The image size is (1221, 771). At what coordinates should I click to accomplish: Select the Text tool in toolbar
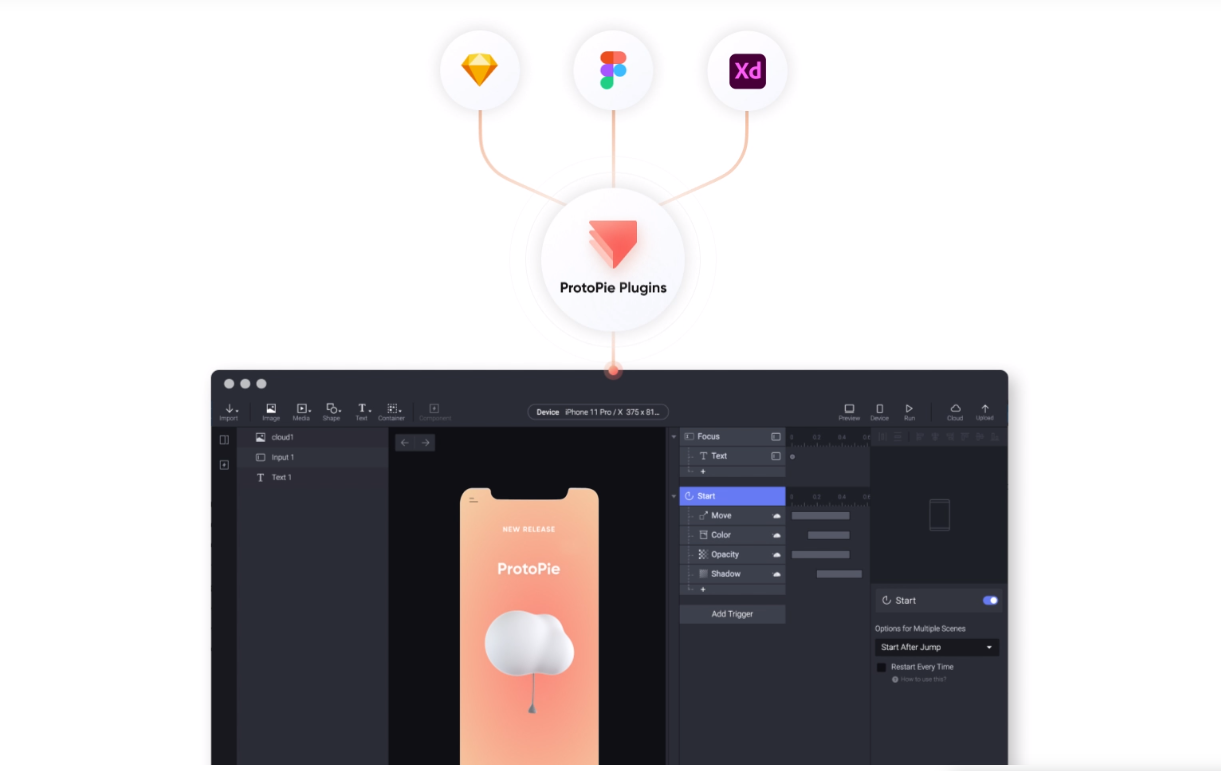point(362,412)
